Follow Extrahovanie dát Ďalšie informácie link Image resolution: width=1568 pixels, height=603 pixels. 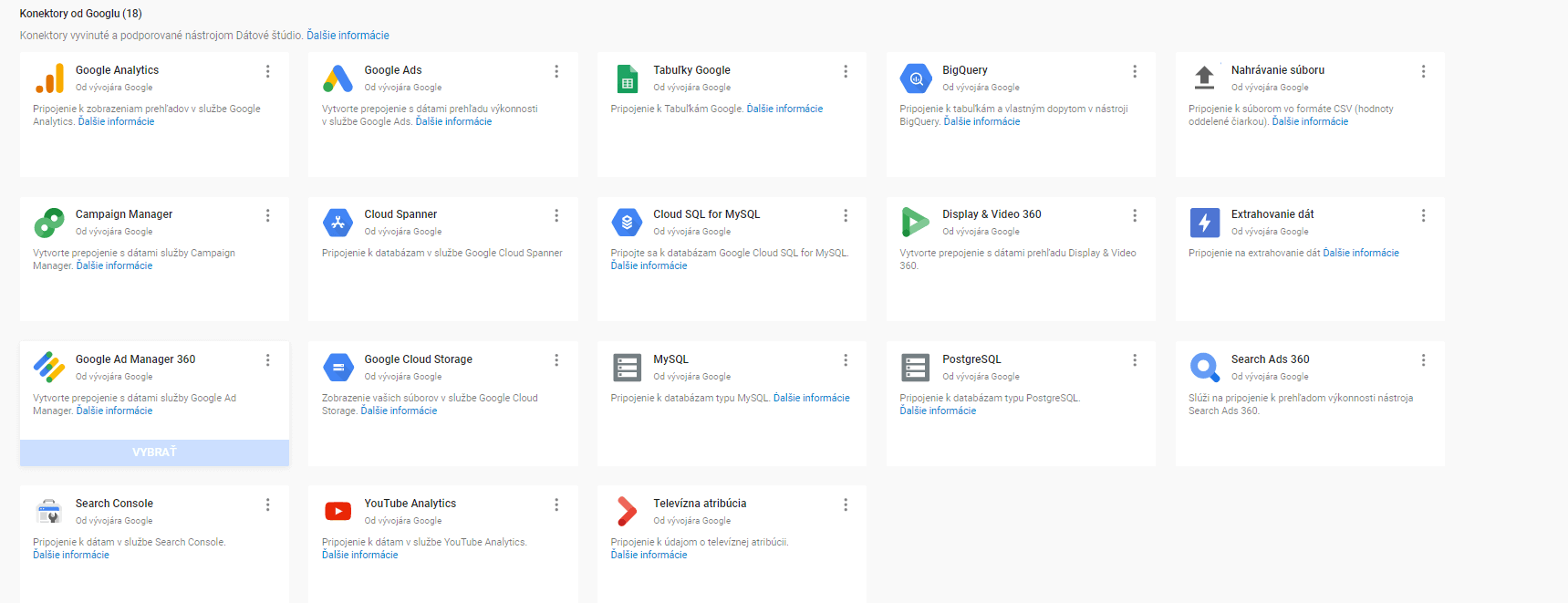pos(1361,253)
